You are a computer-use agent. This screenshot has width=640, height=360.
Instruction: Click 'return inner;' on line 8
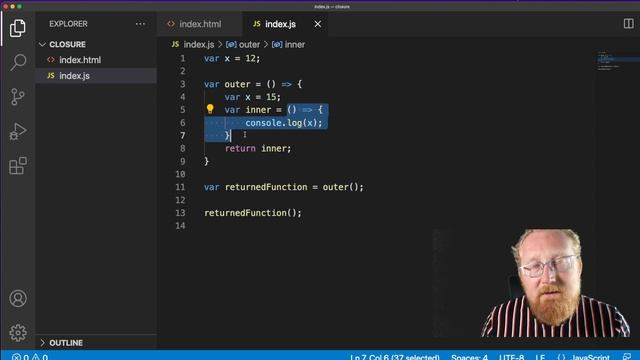(258, 148)
